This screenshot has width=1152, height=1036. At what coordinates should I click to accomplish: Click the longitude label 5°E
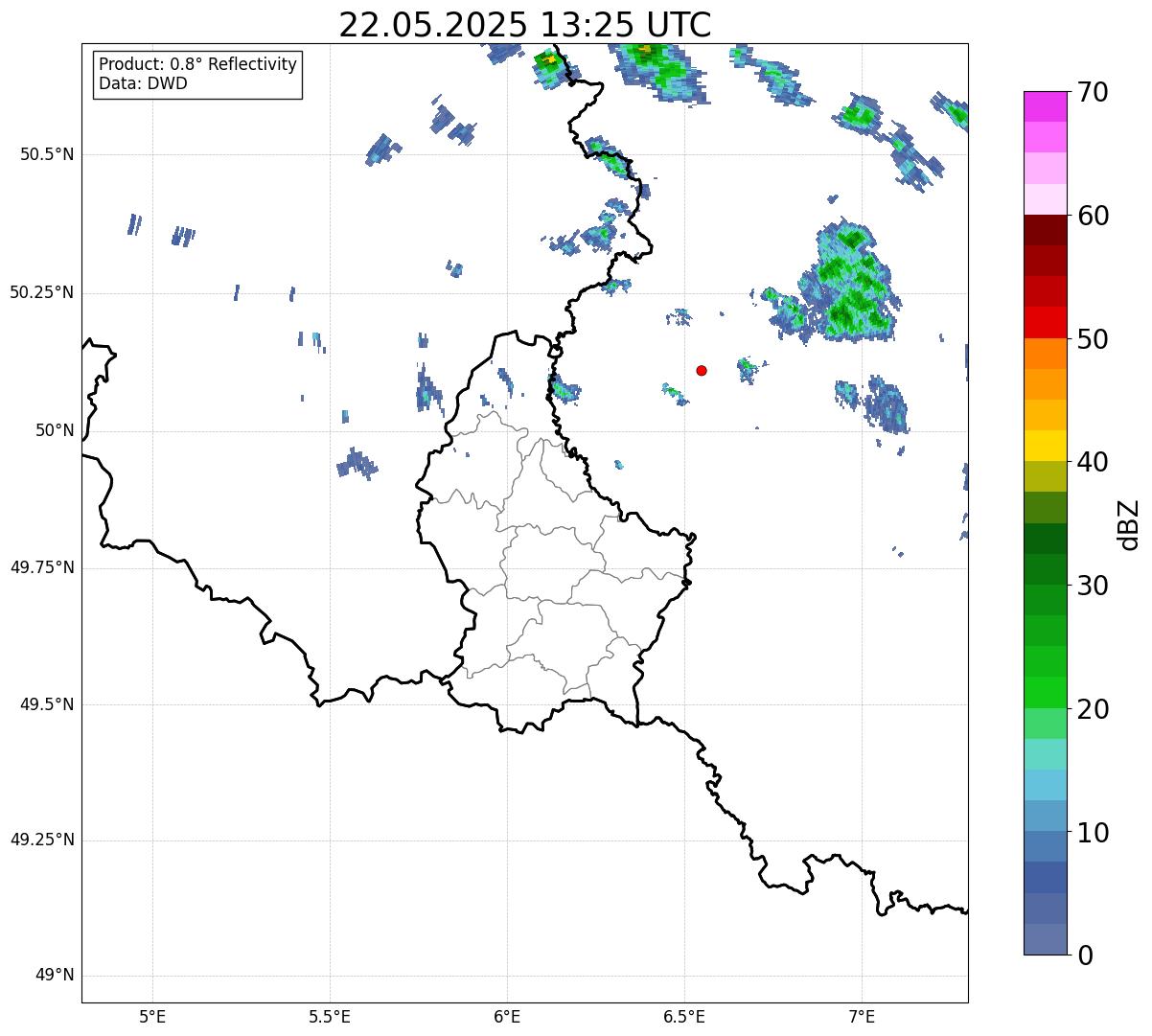[152, 1016]
